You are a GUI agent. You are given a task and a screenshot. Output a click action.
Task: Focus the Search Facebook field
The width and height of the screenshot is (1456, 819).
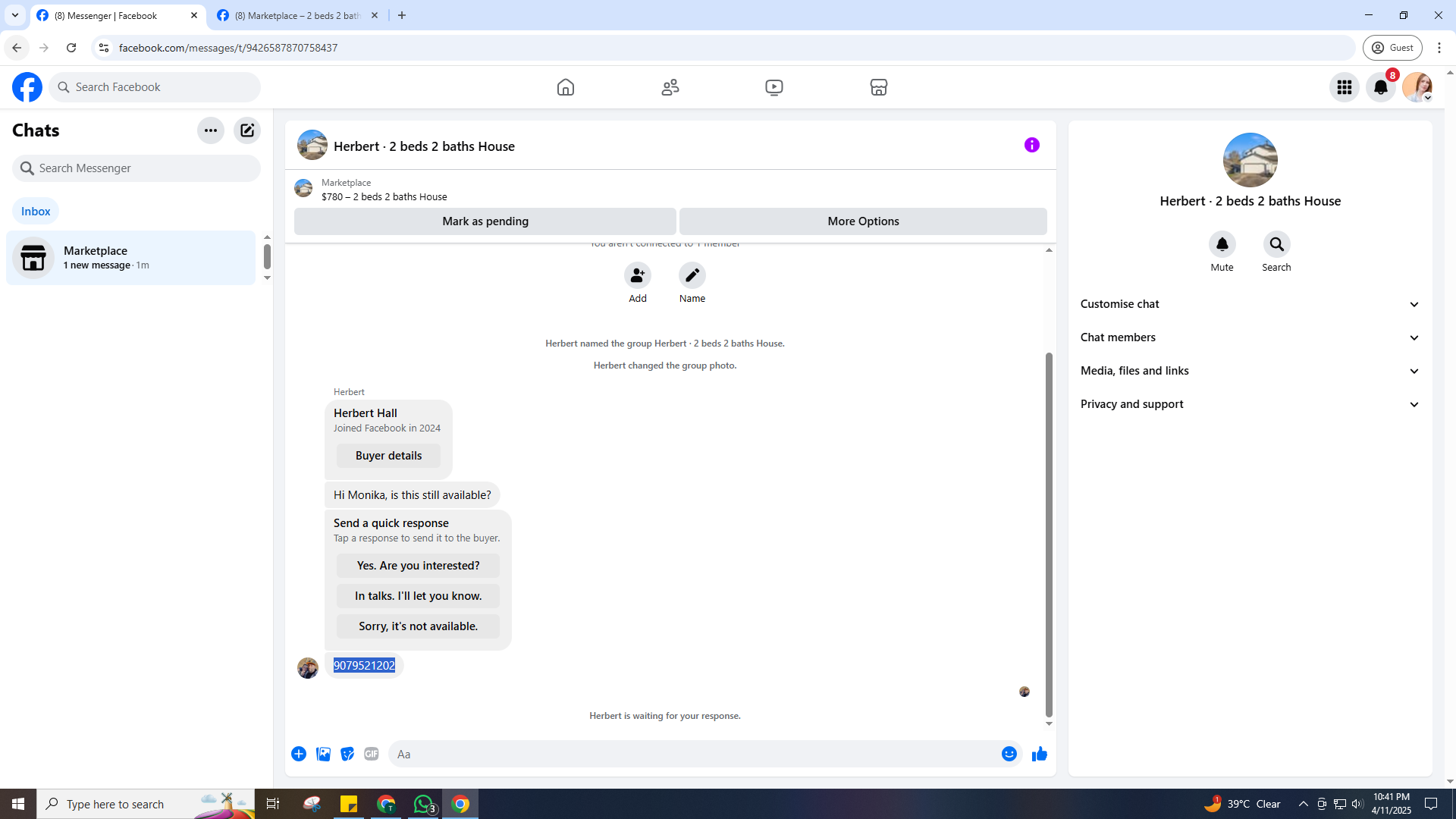[x=155, y=87]
